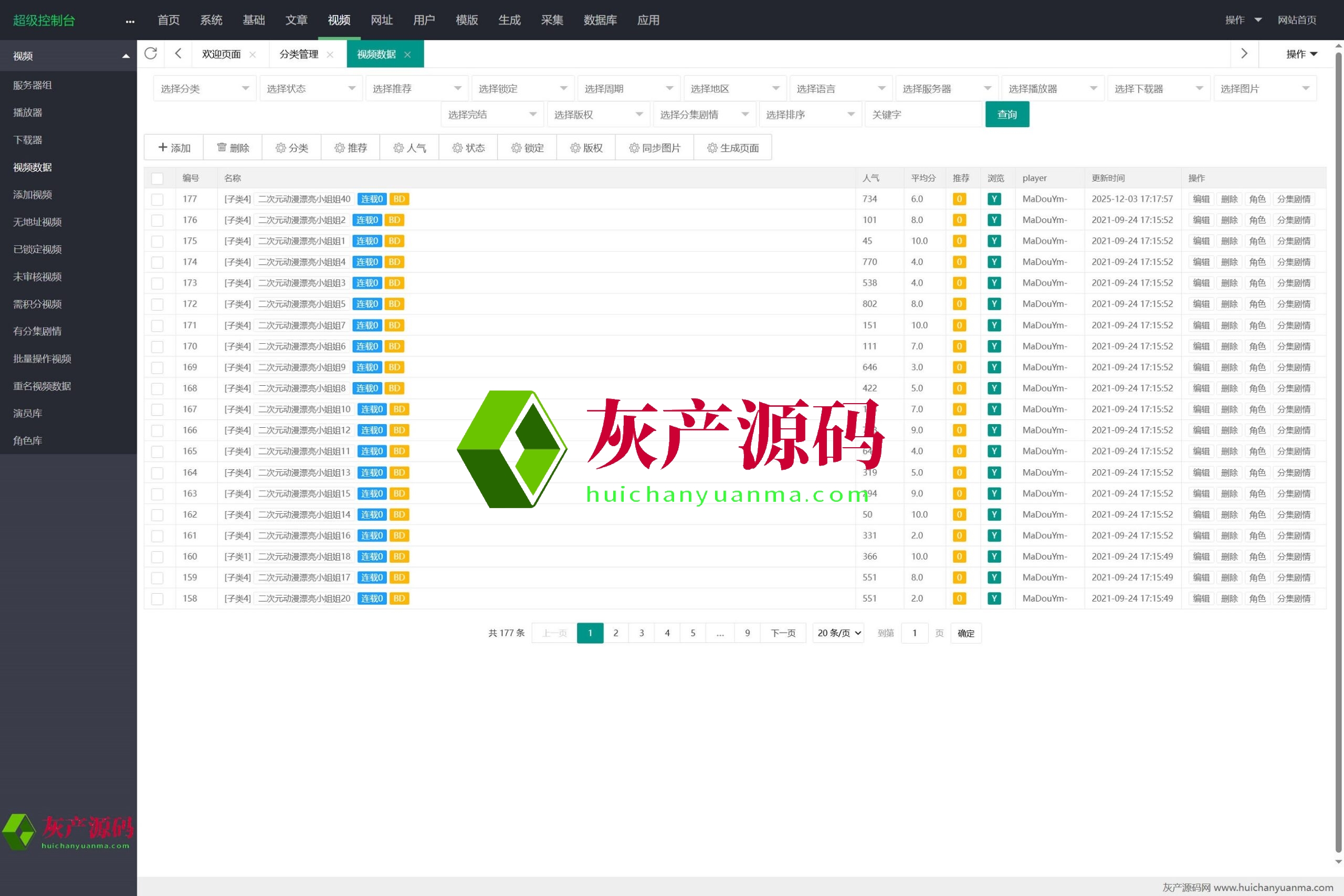Click the green 查询 button

coord(1007,115)
